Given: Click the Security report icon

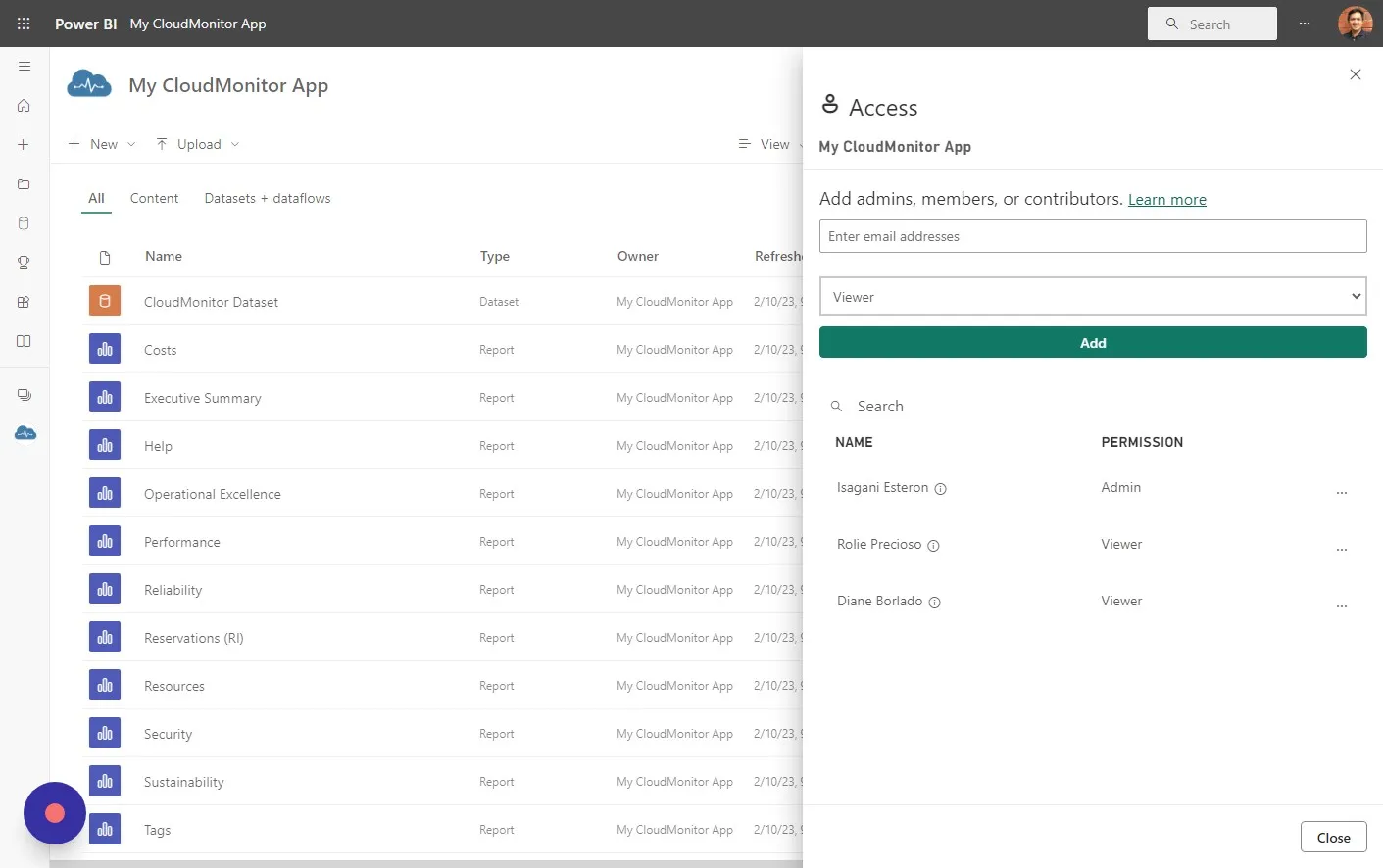Looking at the screenshot, I should (105, 733).
